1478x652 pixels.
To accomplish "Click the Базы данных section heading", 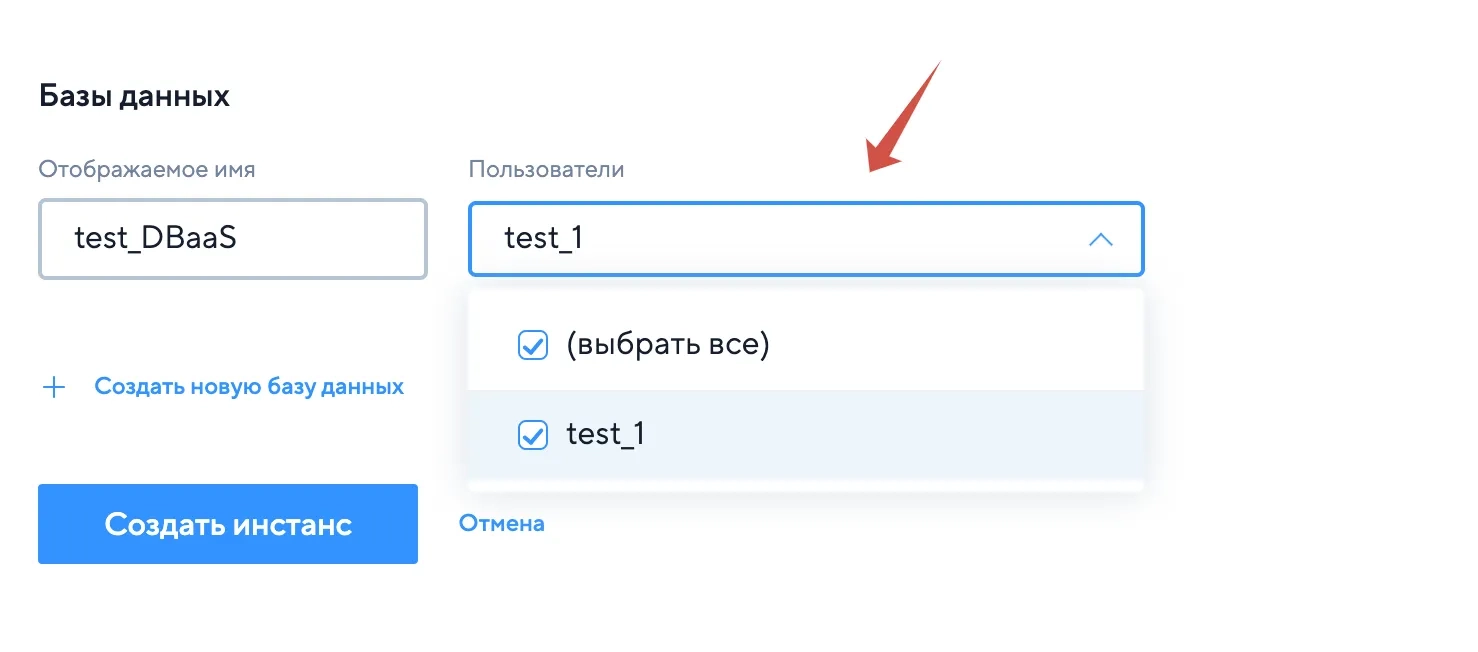I will (134, 96).
